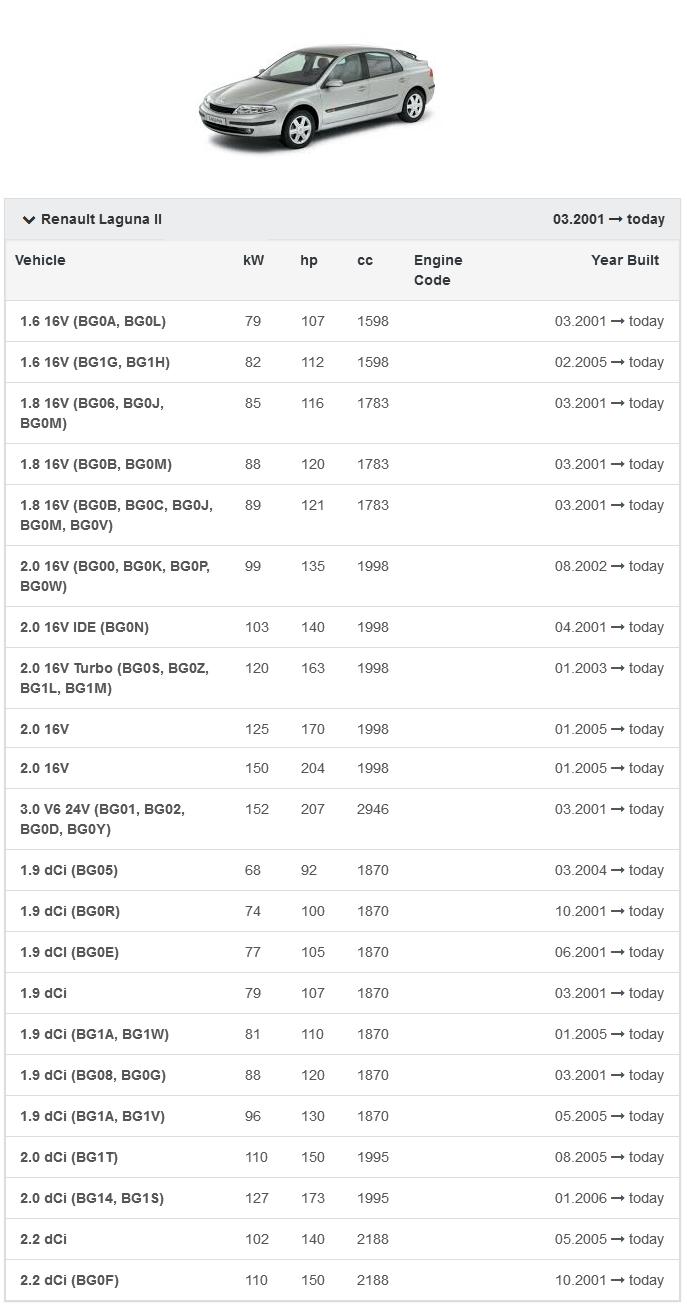Viewport: 687px width, 1306px height.
Task: Select the 2.0 dCi (BG1T) row
Action: 69,1157
